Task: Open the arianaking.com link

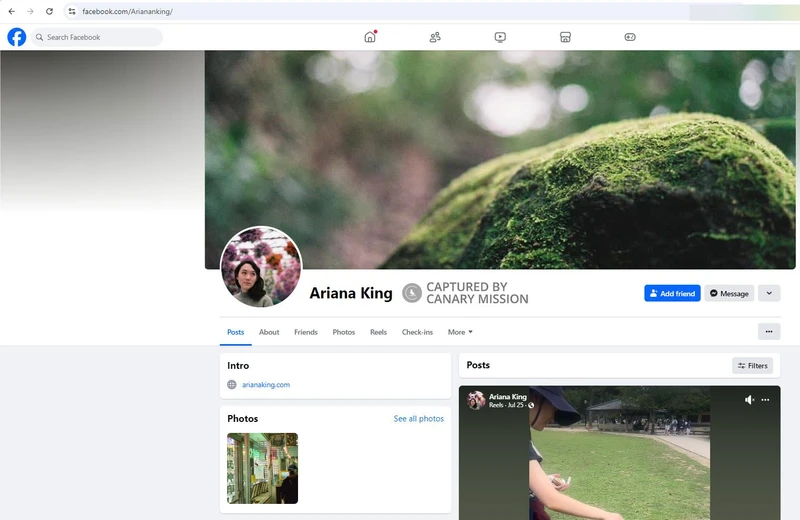Action: click(x=266, y=385)
